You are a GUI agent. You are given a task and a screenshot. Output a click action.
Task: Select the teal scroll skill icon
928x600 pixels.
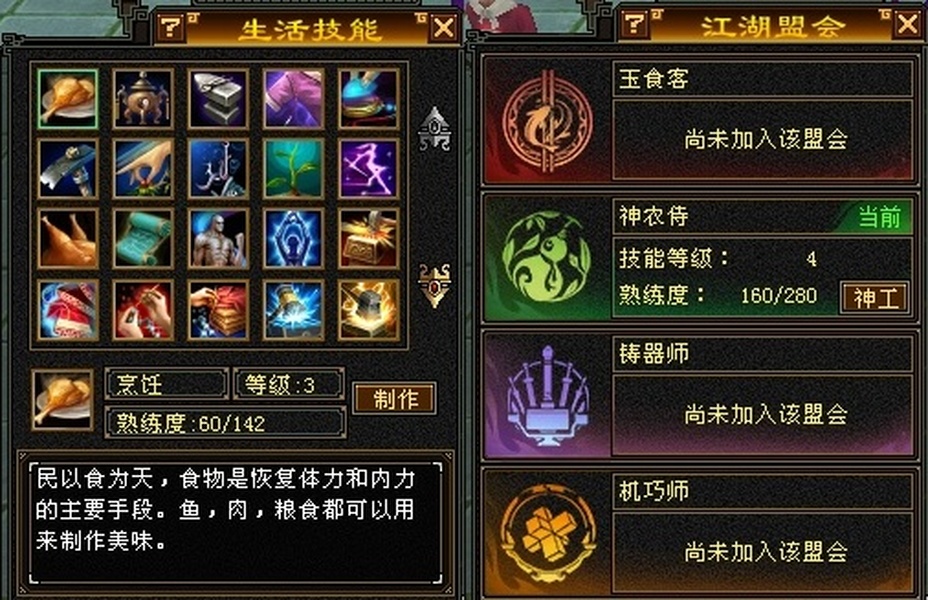pyautogui.click(x=143, y=238)
